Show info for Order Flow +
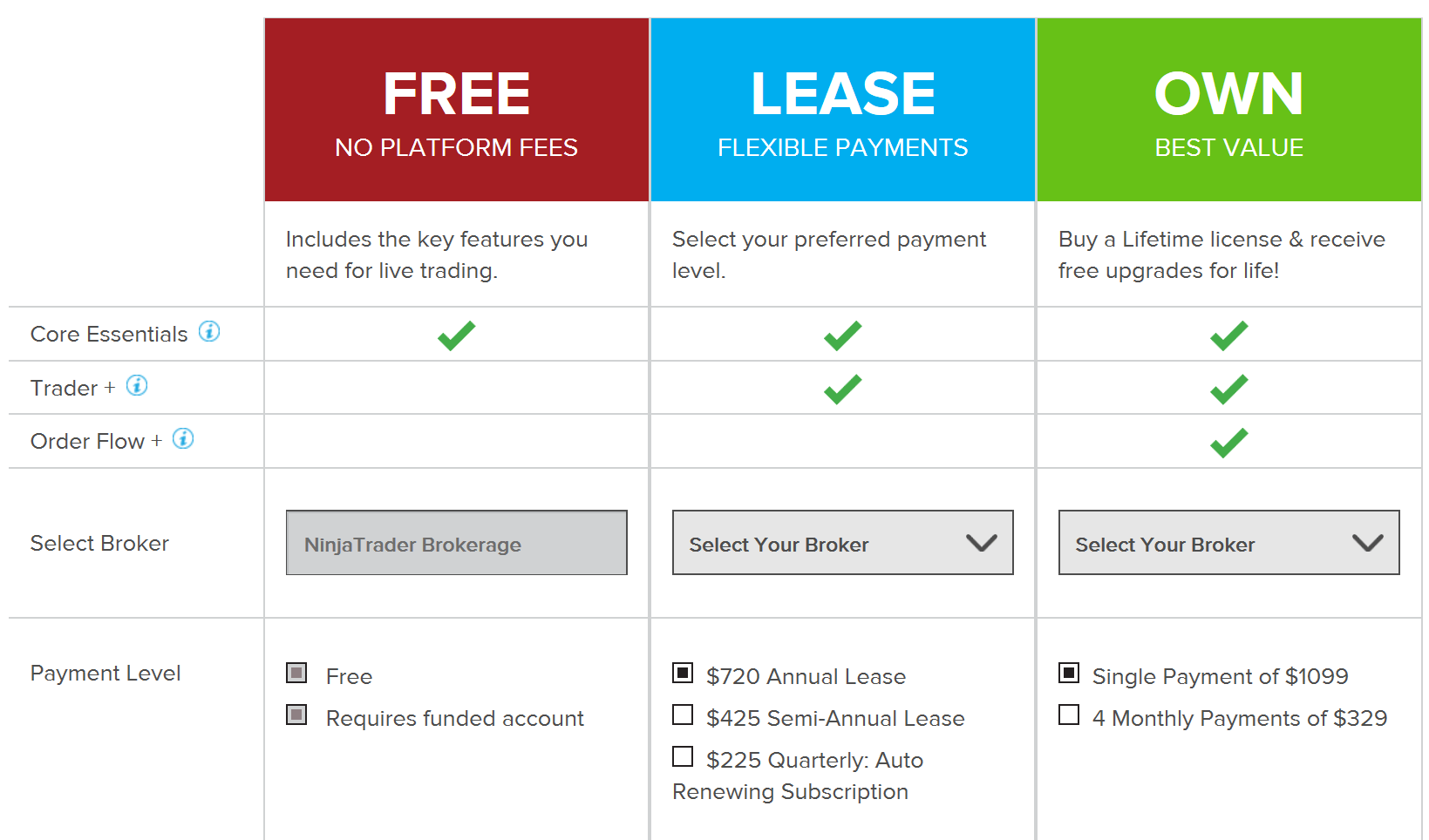This screenshot has width=1429, height=840. (x=183, y=438)
